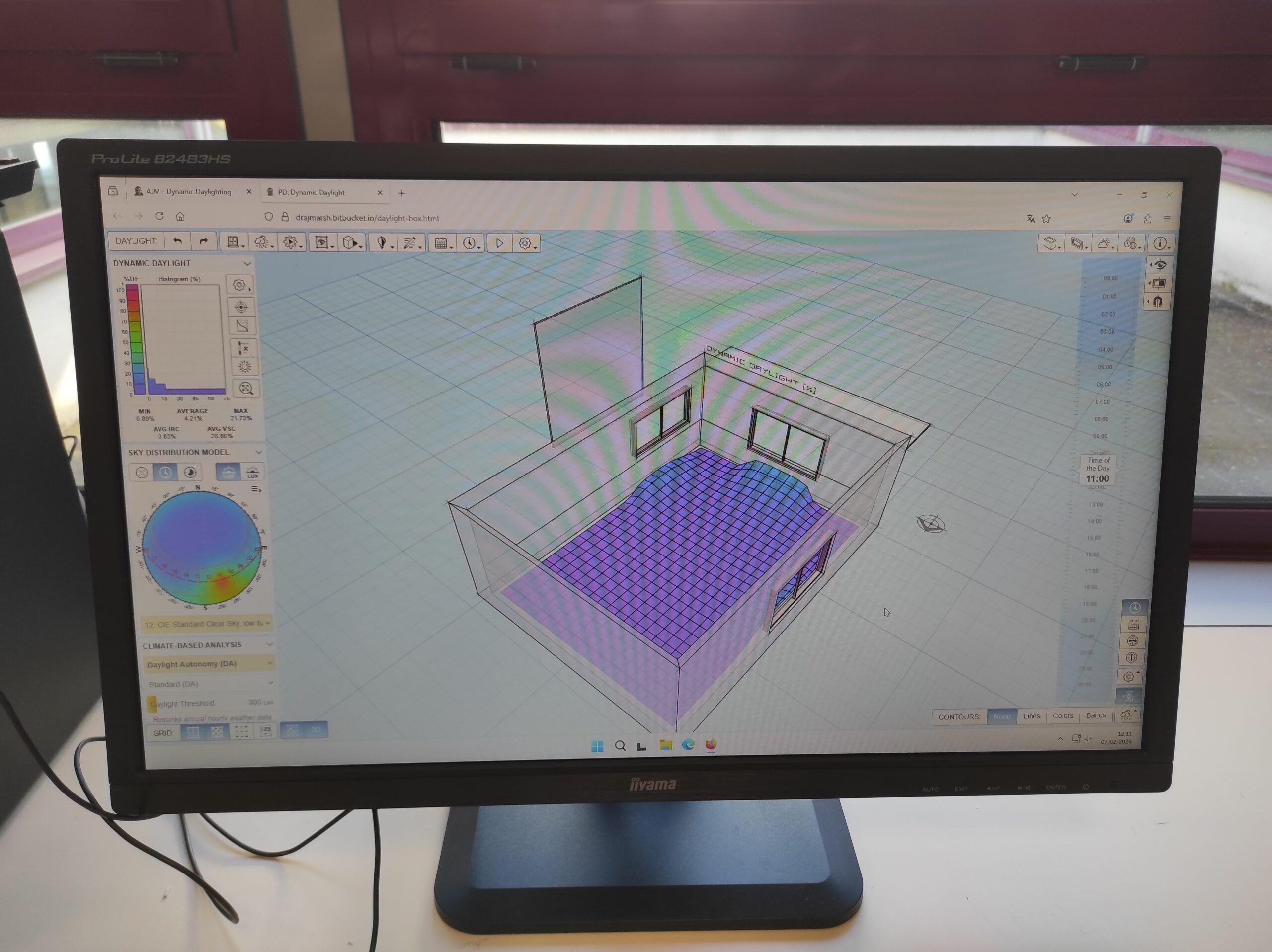
Task: Toggle the grid cells display button
Action: 193,732
